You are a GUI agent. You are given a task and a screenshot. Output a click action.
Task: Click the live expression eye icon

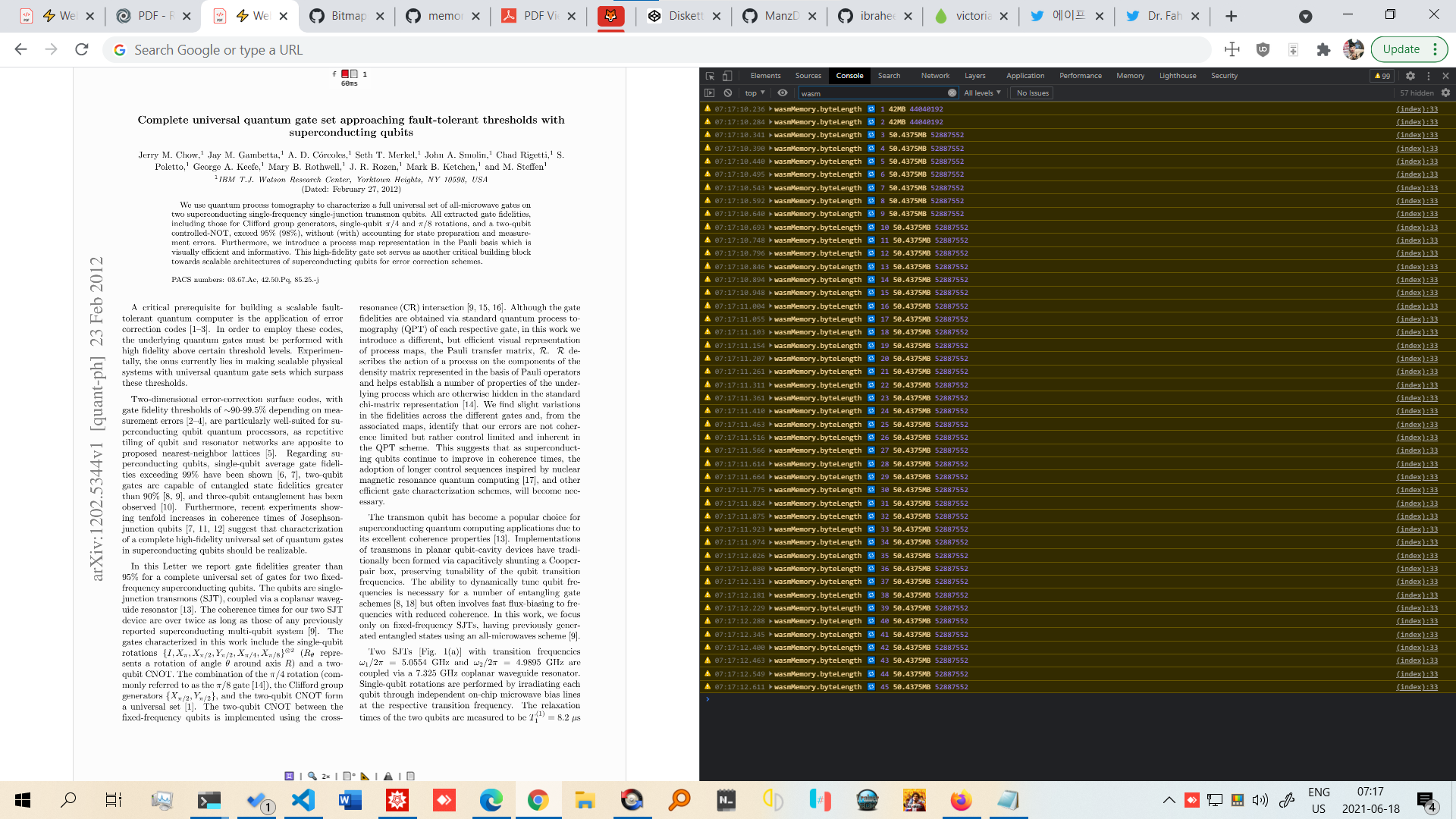click(783, 93)
